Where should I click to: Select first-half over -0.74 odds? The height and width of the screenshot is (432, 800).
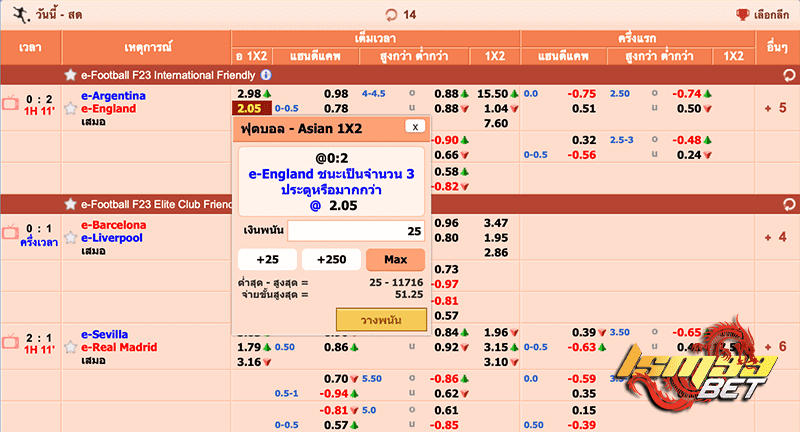click(687, 94)
